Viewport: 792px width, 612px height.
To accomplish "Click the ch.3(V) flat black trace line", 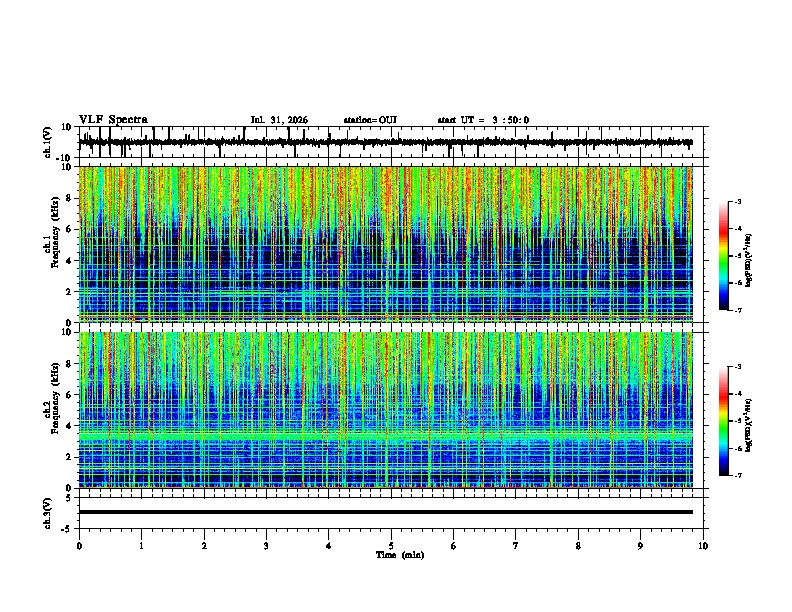I will click(x=385, y=512).
